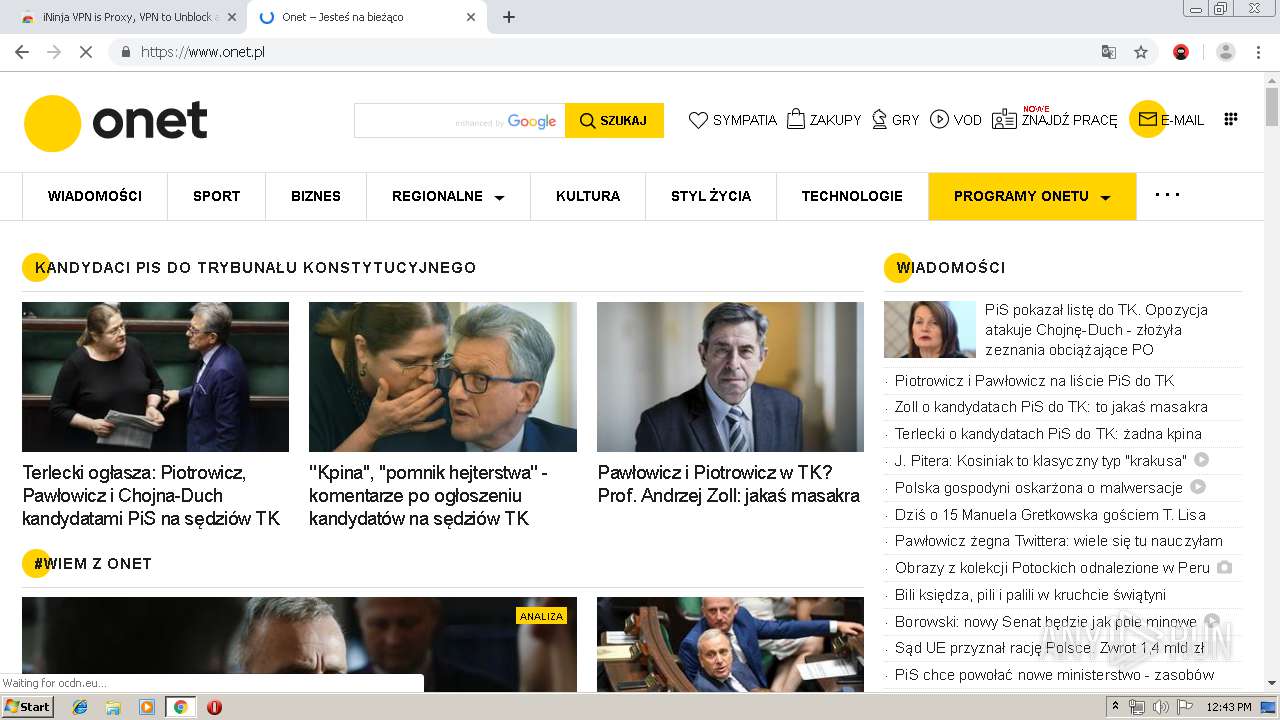Viewport: 1280px width, 720px height.
Task: Click the volume icon in system tray
Action: 1160,707
